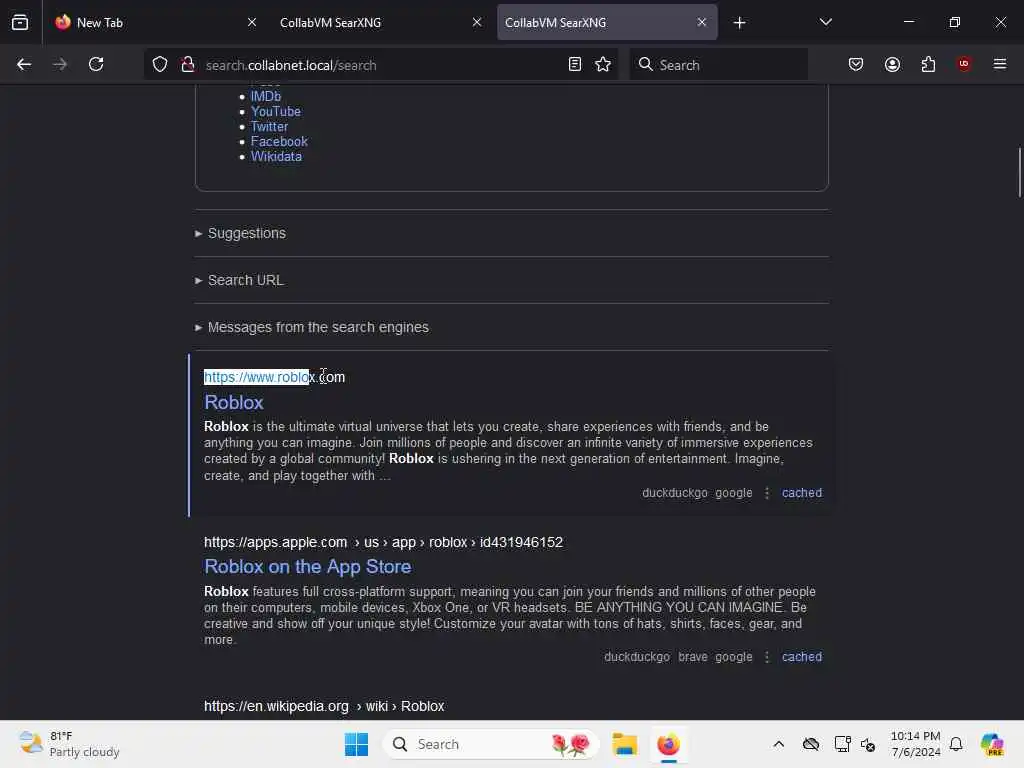Open the weather widget showing 81°F
The width and height of the screenshot is (1024, 768).
69,744
